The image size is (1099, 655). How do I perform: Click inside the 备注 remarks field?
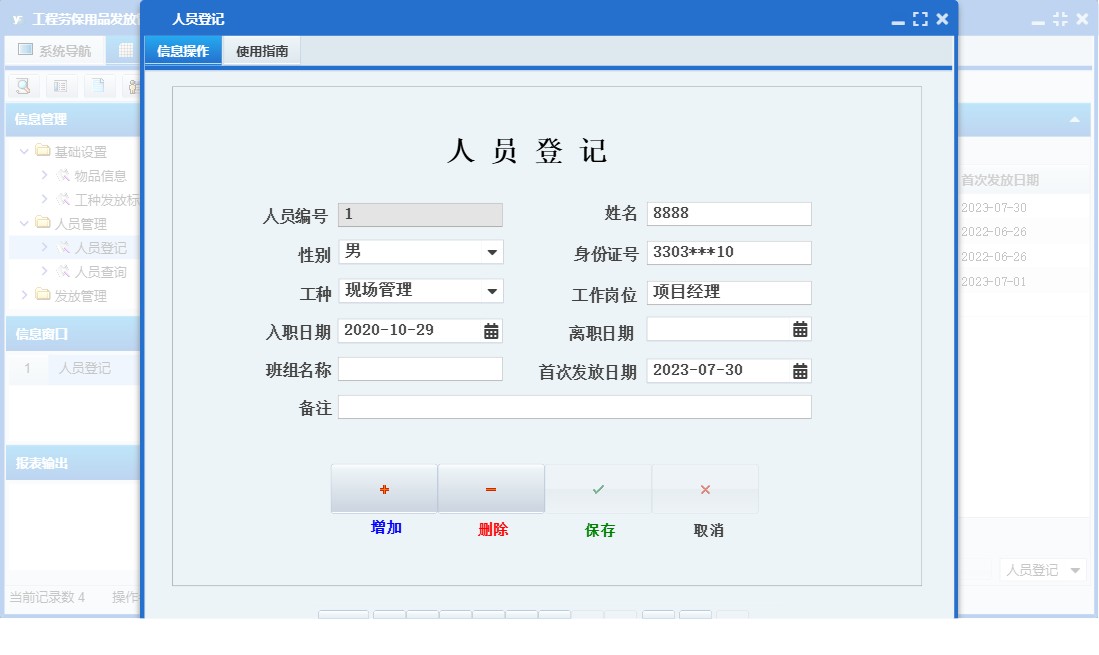(575, 406)
